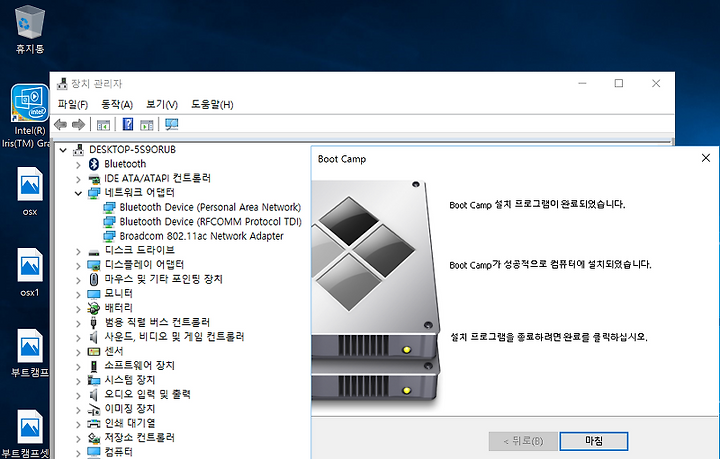Open the osx1 image file on desktop
720x459 pixels.
(30, 272)
